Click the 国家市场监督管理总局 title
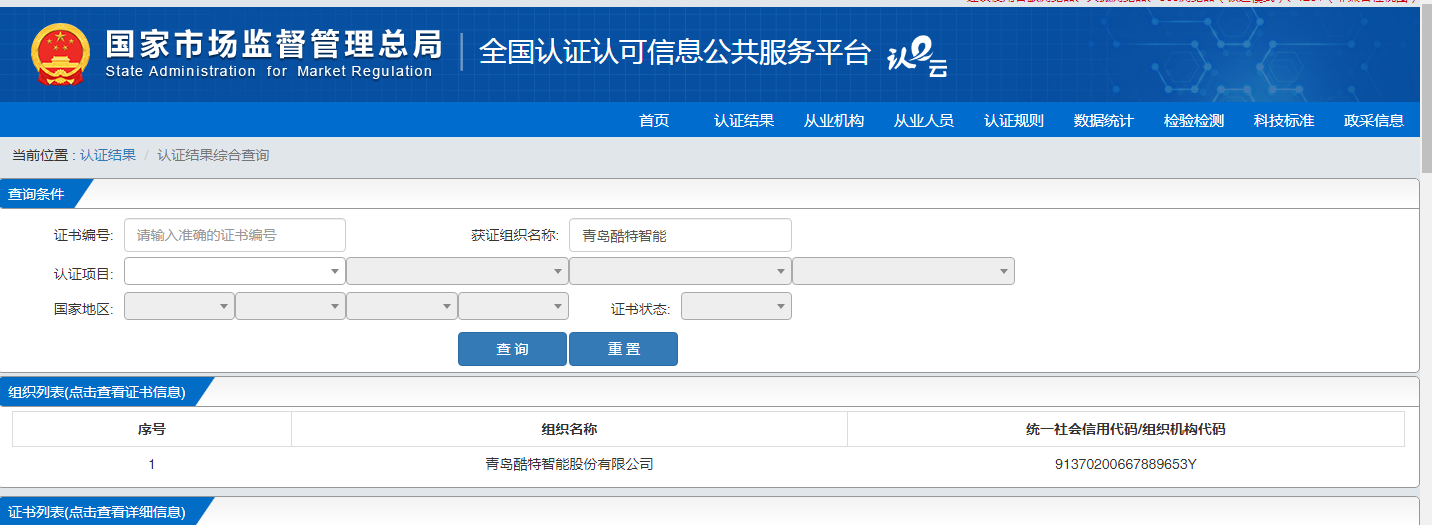 (273, 44)
